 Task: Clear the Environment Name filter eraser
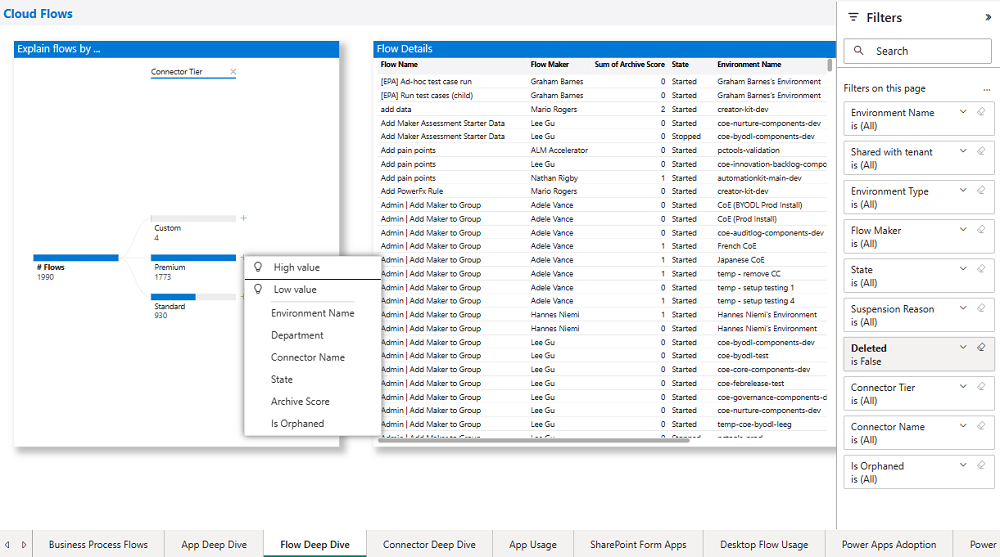coord(981,112)
